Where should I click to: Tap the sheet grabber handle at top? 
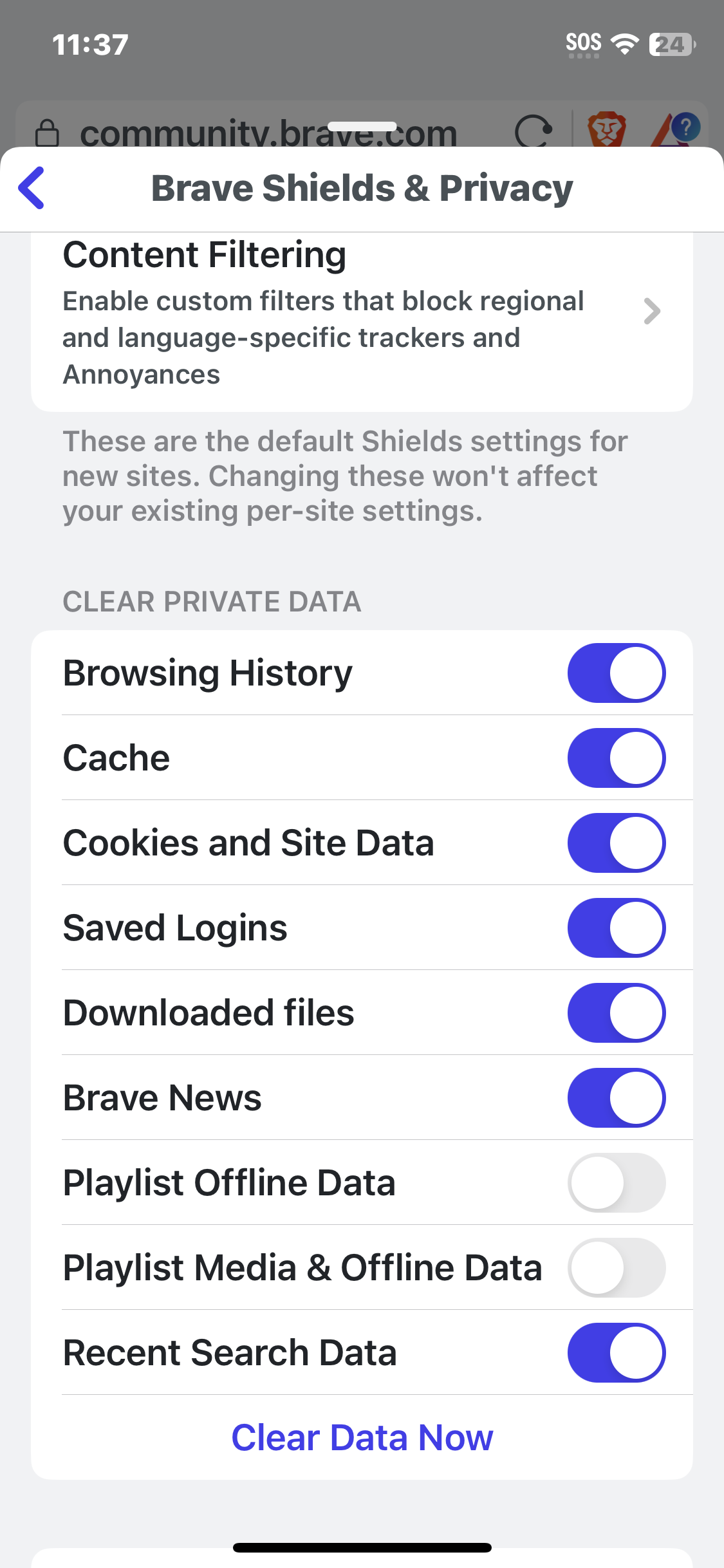(x=362, y=126)
